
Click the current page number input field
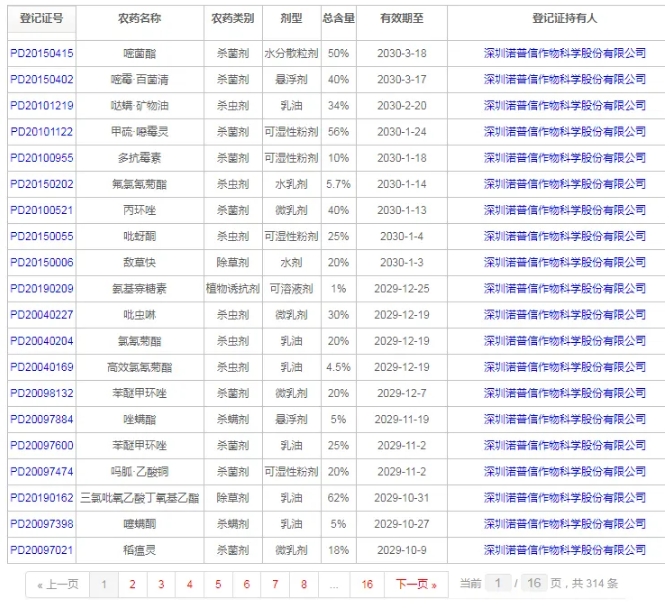tap(498, 583)
